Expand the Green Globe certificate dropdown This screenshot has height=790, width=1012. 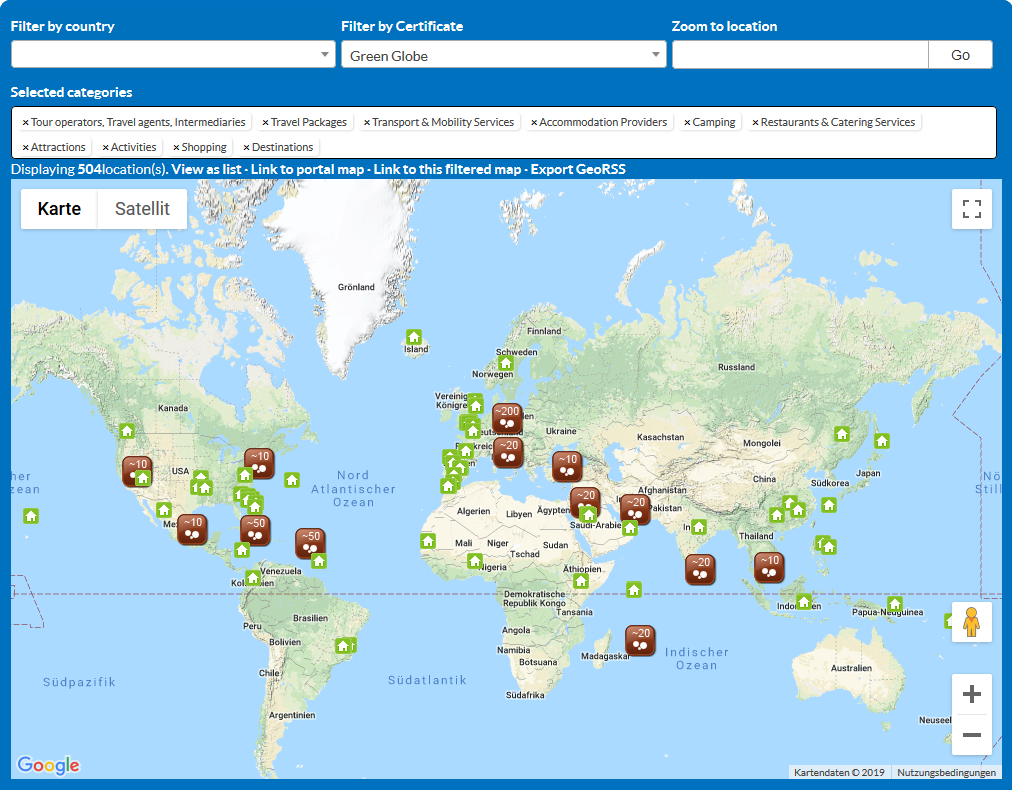point(503,55)
